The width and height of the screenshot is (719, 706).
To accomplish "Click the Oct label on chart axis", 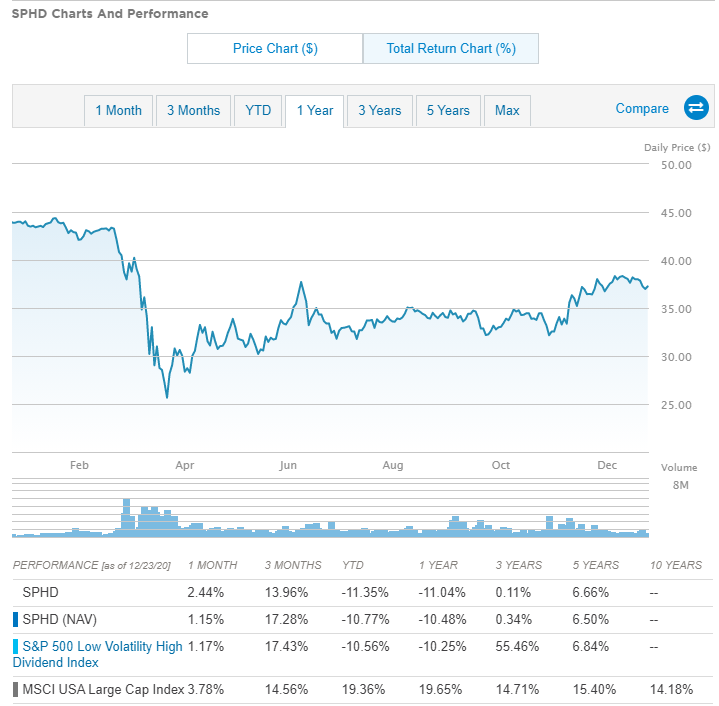I will [501, 465].
